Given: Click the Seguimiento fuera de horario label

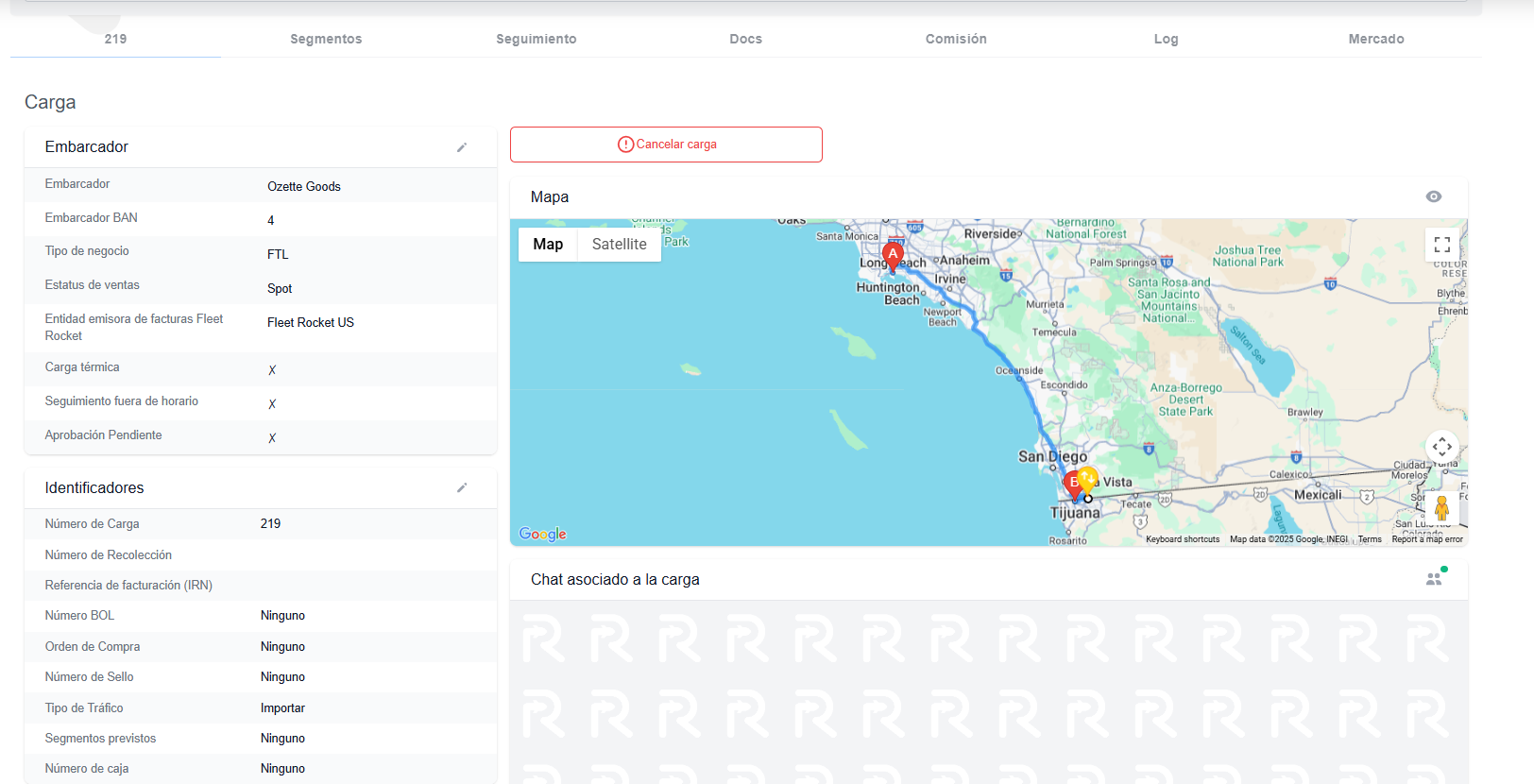Looking at the screenshot, I should click(x=122, y=401).
